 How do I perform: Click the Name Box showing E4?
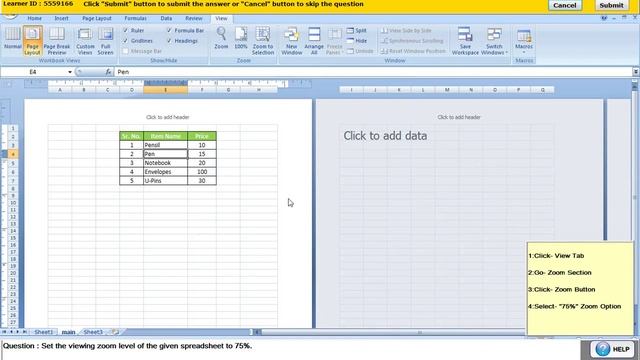[x=33, y=72]
